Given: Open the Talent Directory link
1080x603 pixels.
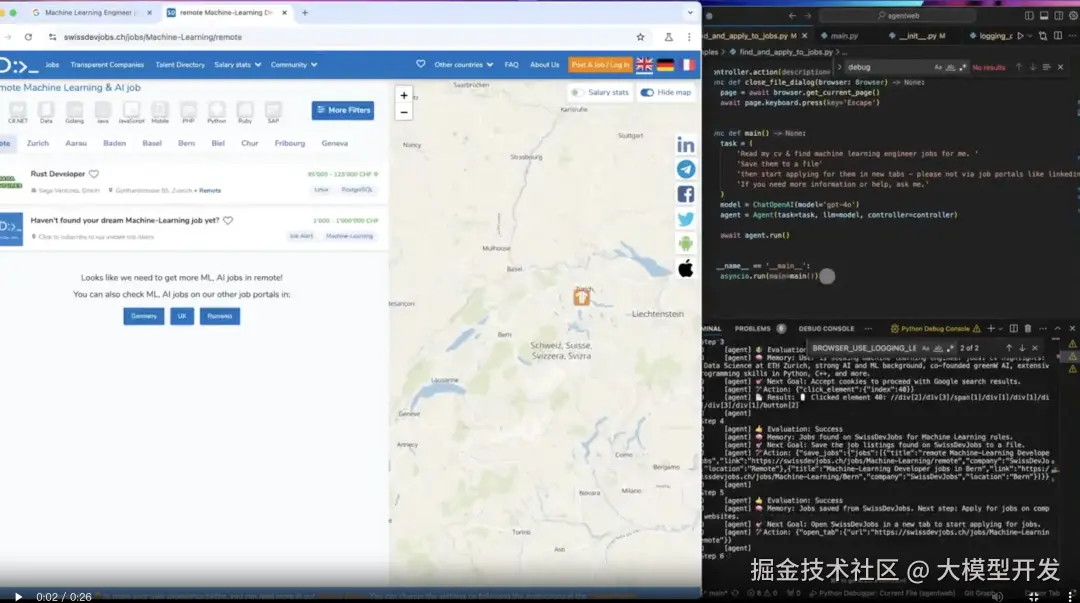Looking at the screenshot, I should click(x=180, y=65).
